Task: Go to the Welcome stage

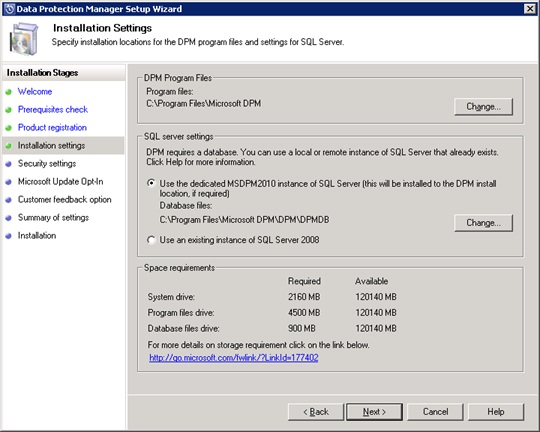Action: click(x=35, y=92)
